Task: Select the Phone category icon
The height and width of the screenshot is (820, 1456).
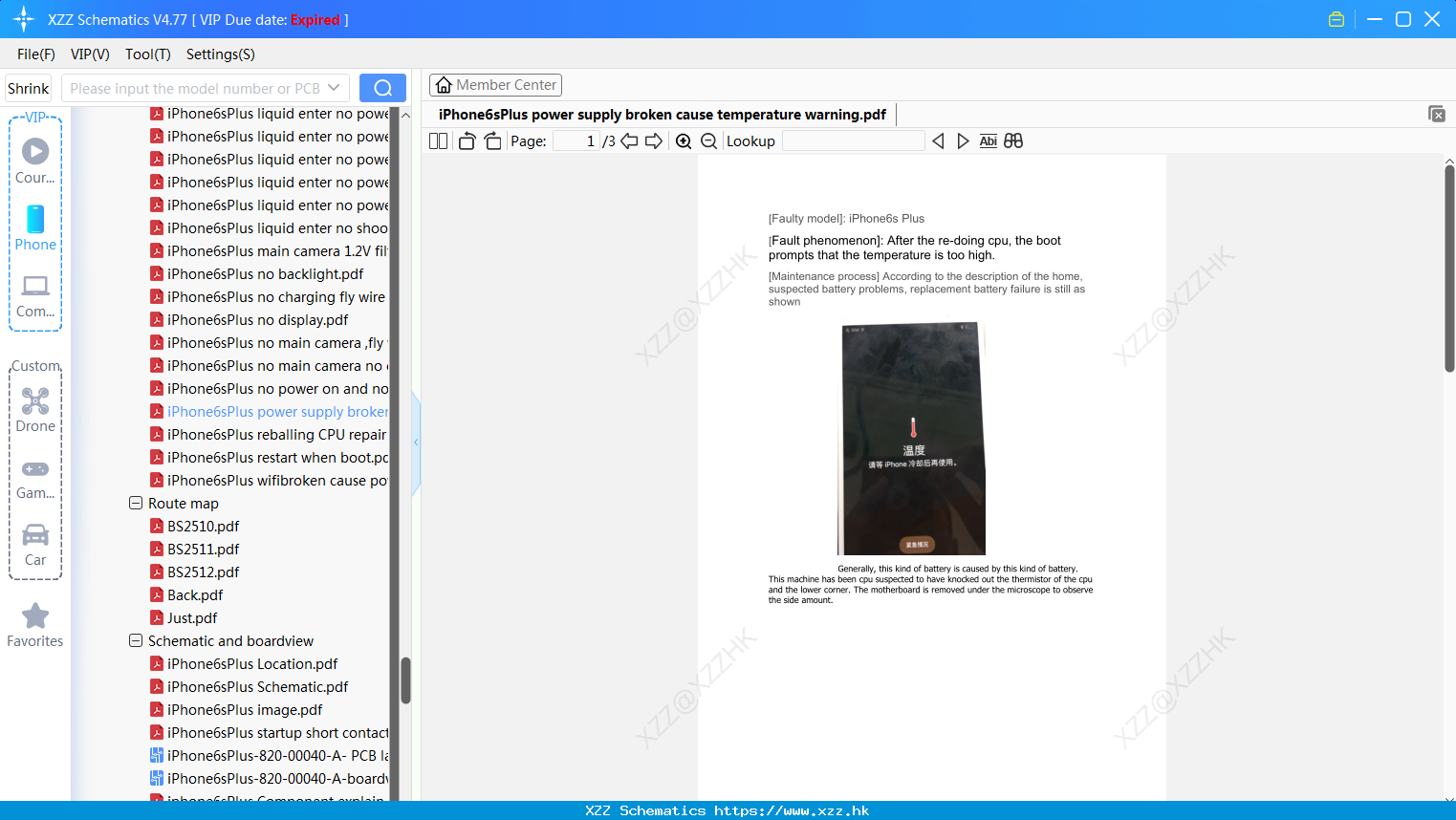Action: [35, 227]
